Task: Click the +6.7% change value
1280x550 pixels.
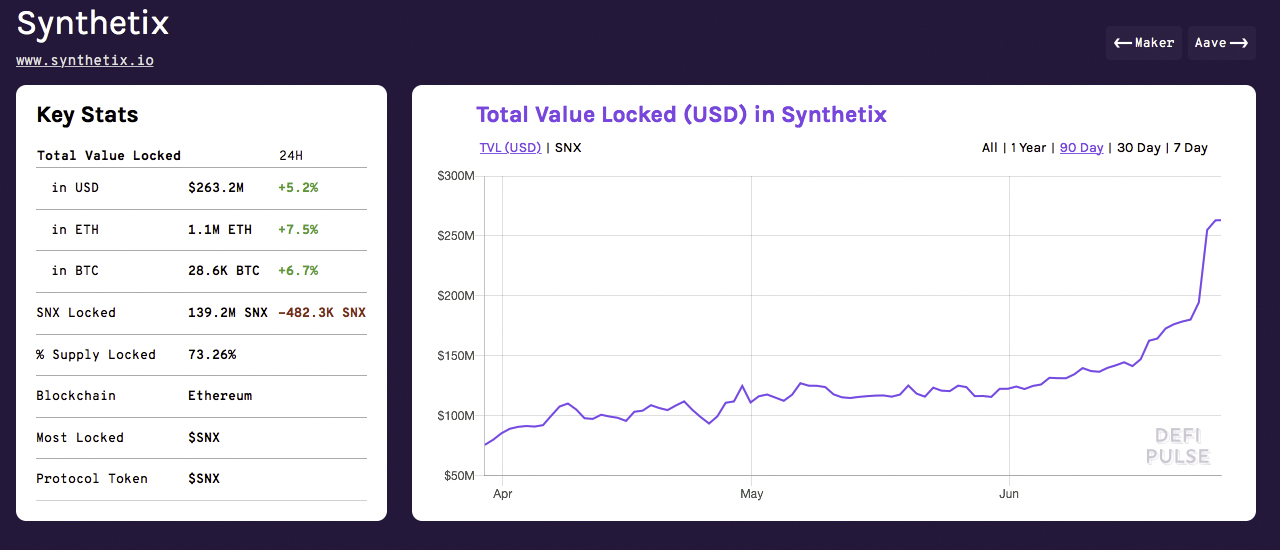Action: click(x=298, y=271)
